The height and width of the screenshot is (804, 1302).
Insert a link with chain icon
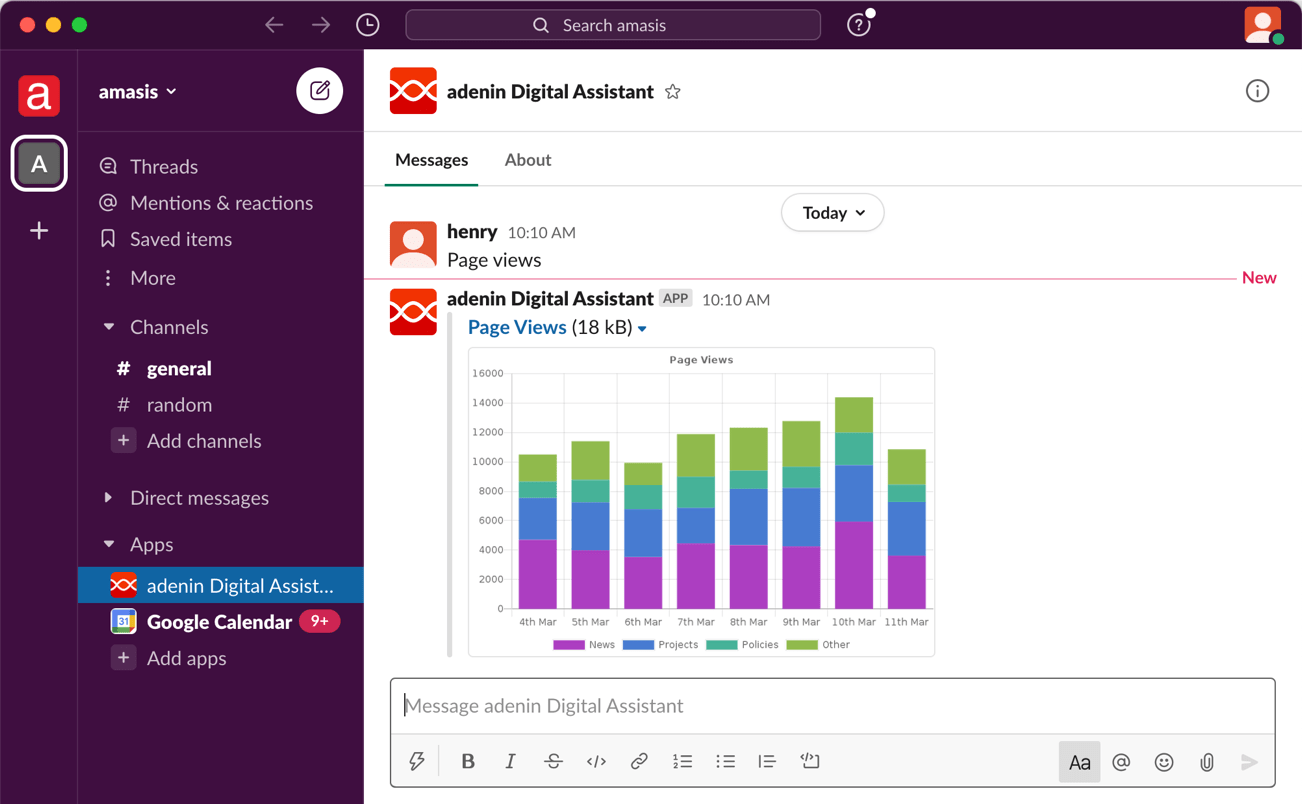coord(639,762)
